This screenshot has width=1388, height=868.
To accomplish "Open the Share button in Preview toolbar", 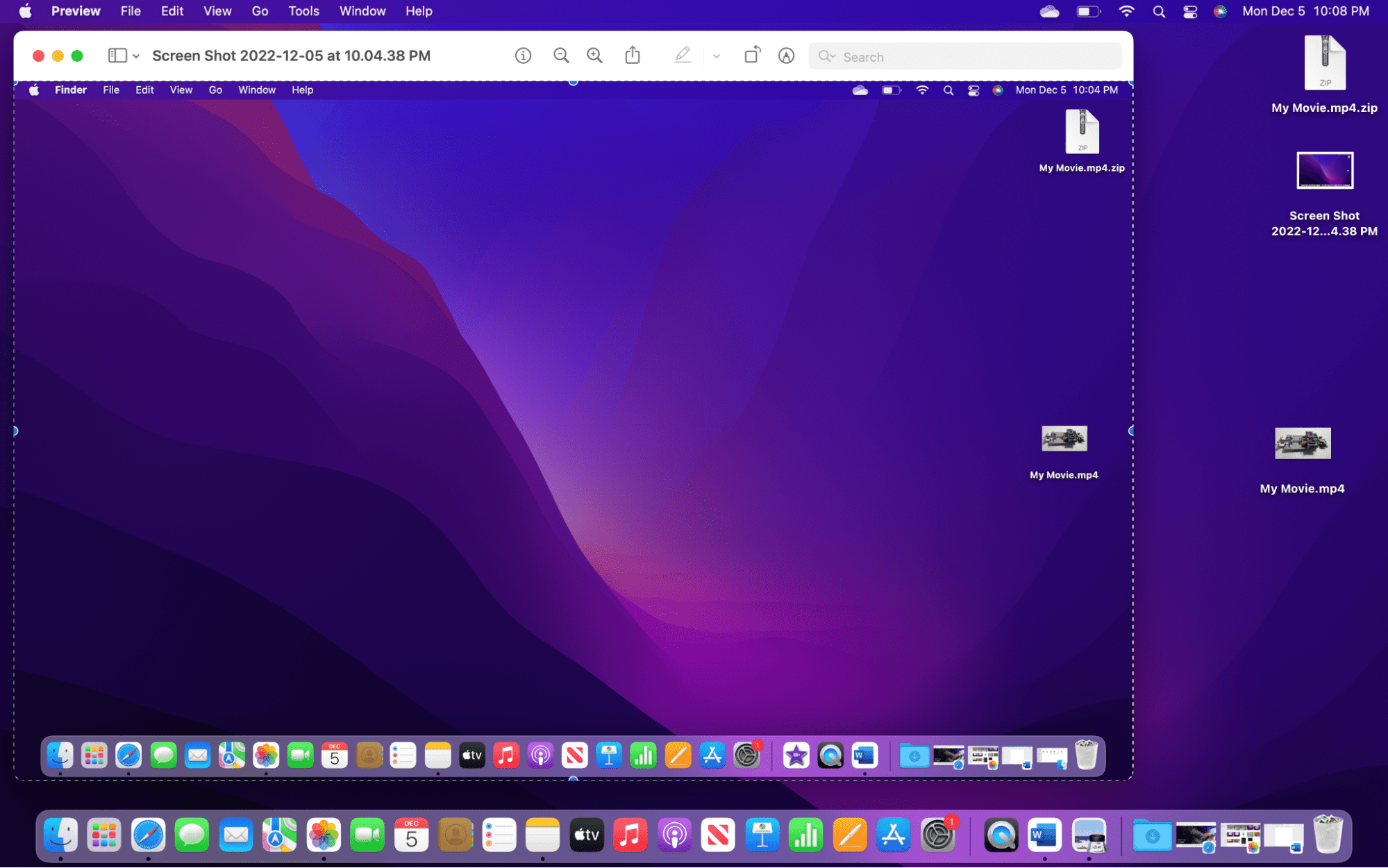I will click(633, 55).
